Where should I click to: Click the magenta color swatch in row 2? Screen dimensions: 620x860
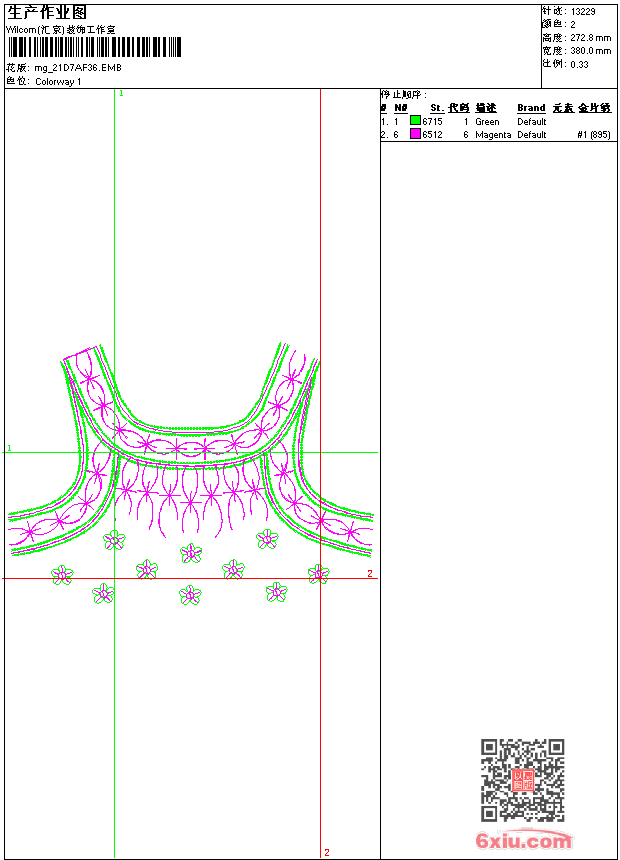415,134
